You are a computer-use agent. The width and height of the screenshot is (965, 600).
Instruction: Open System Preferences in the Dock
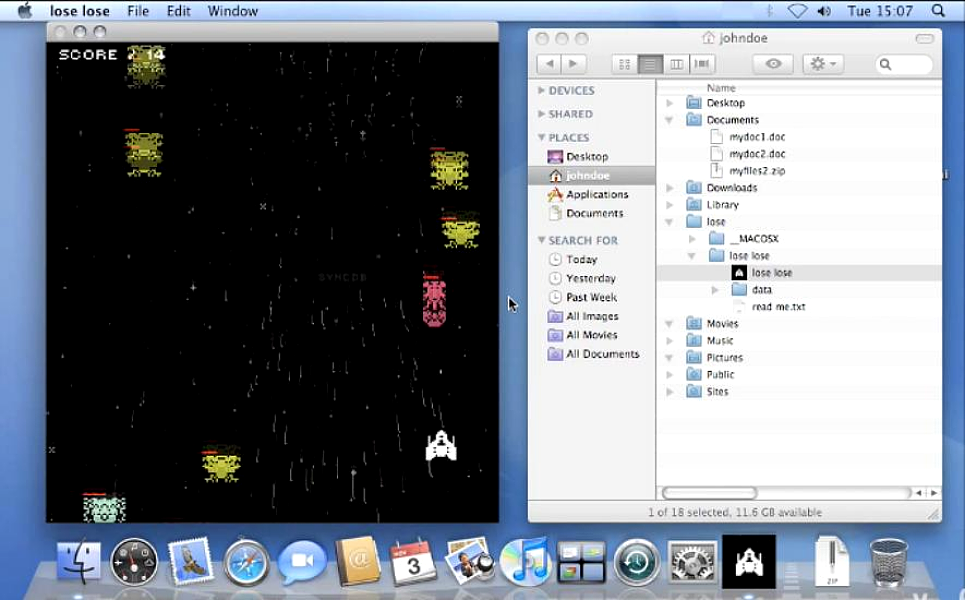pos(692,562)
